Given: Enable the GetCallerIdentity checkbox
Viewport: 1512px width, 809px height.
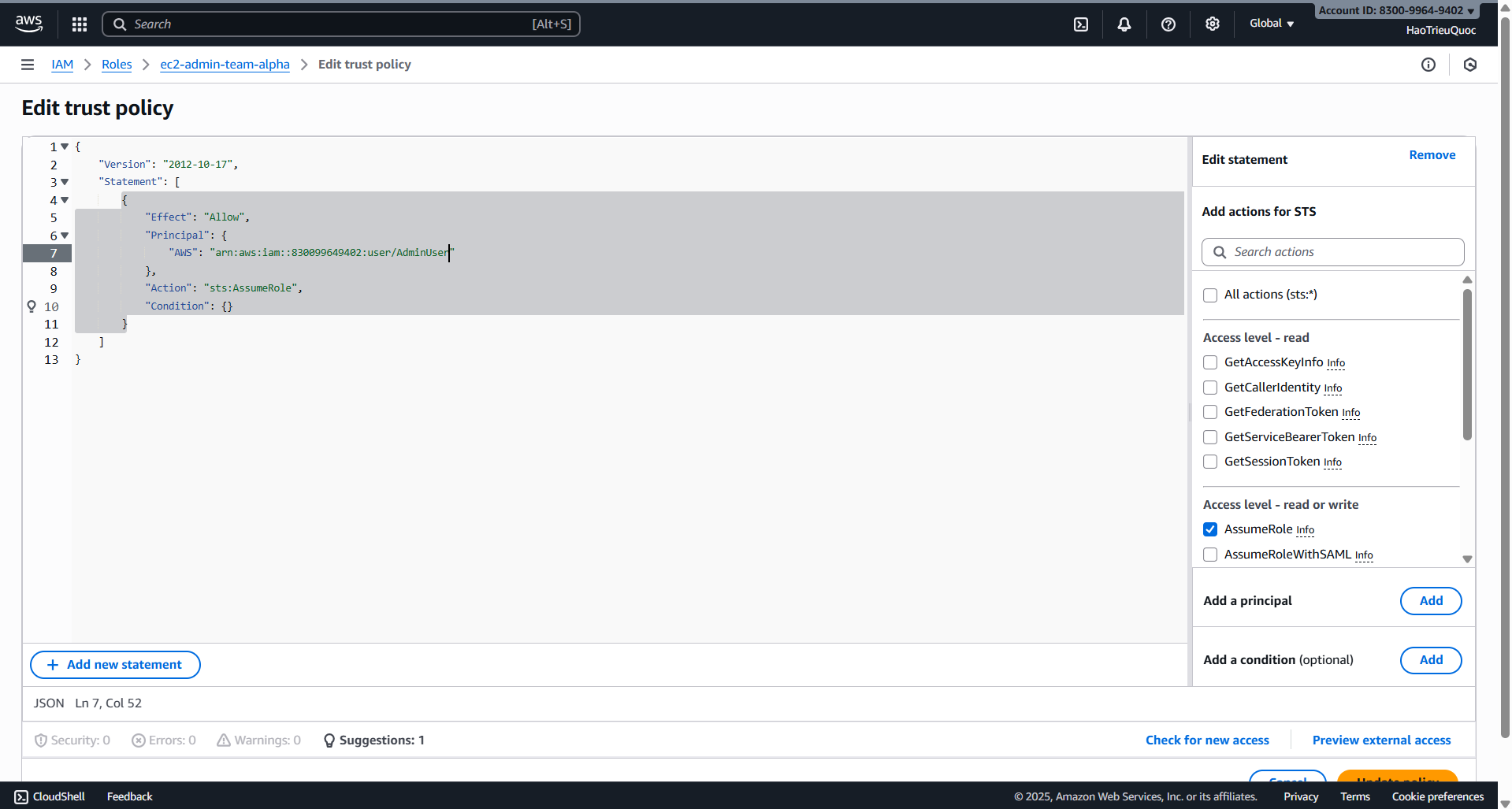Looking at the screenshot, I should 1210,388.
